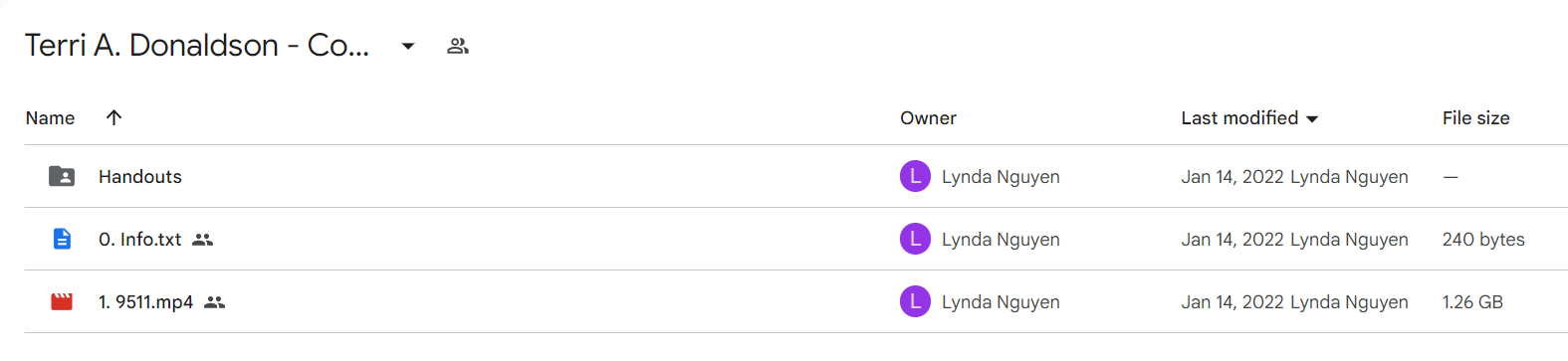
Task: Click the shared people icon beside folder title
Action: coord(458,46)
